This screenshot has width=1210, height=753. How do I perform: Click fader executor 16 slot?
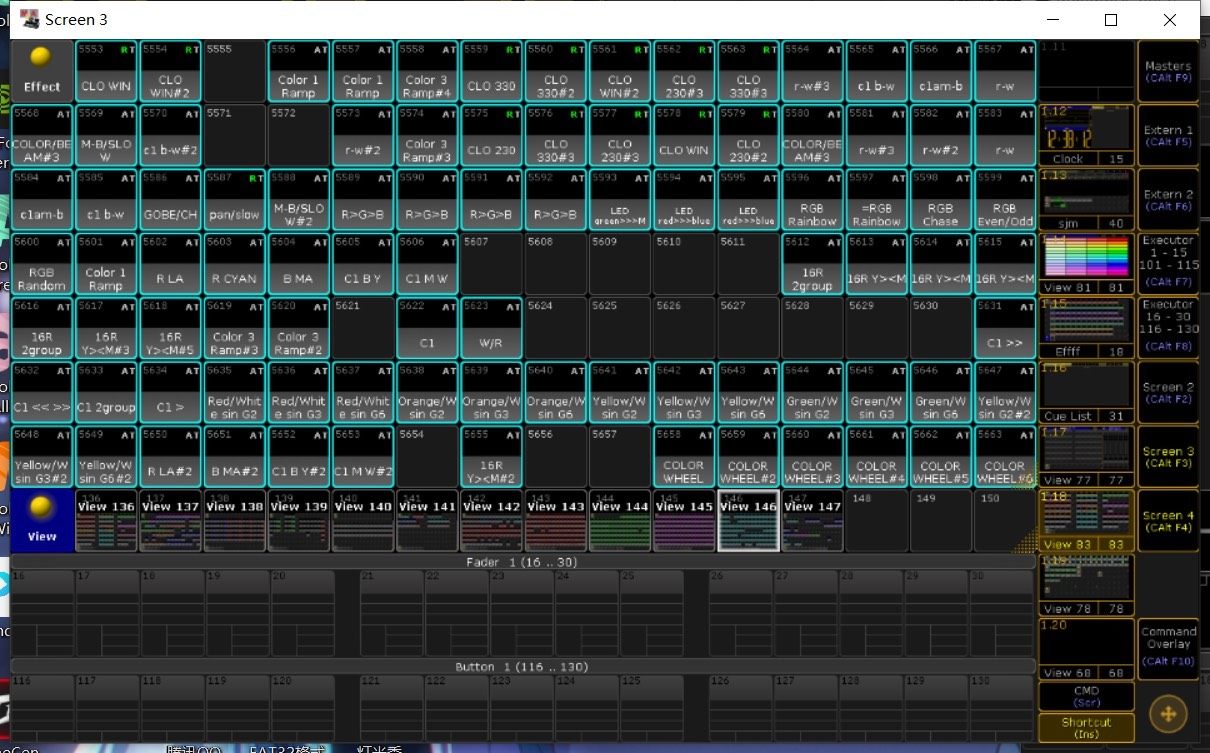click(x=42, y=612)
